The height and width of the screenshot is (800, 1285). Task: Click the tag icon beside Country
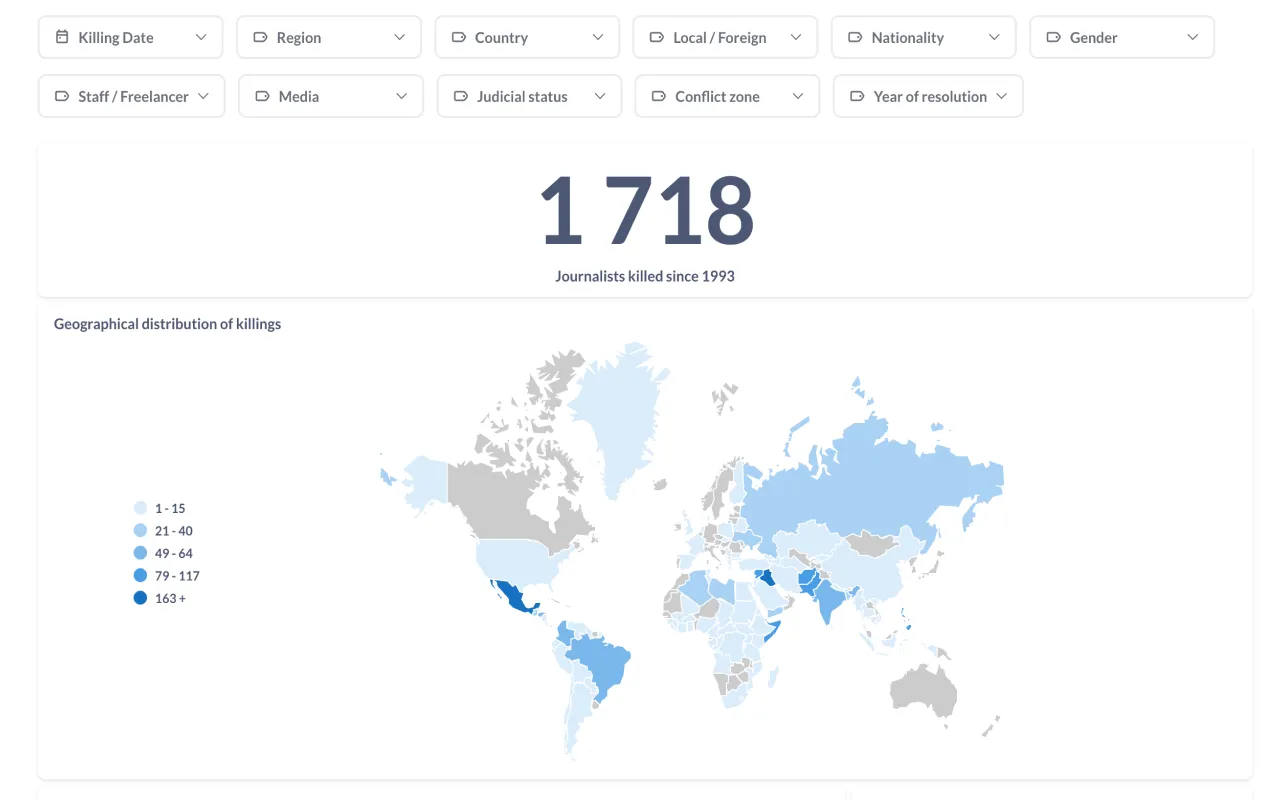459,37
